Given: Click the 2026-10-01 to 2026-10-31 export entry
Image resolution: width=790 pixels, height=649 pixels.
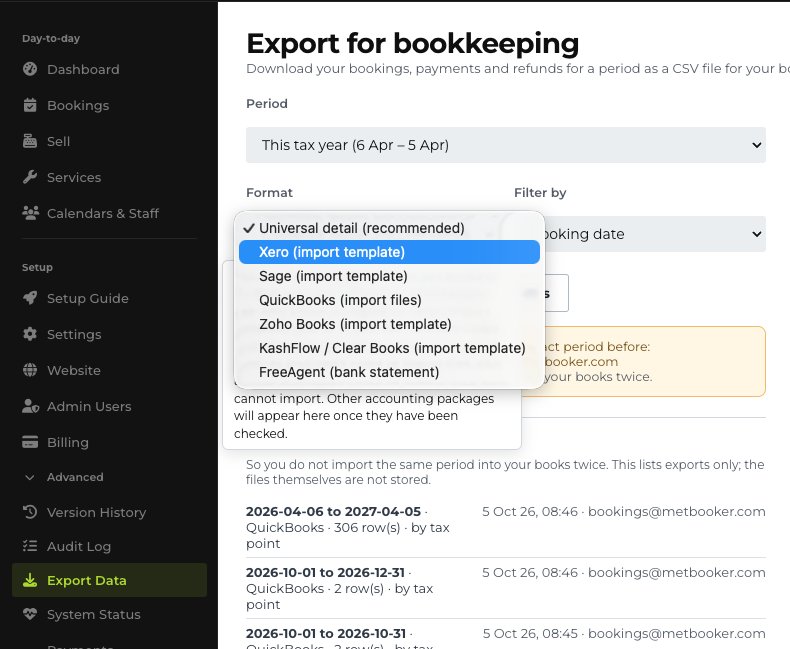Looking at the screenshot, I should click(x=506, y=637).
